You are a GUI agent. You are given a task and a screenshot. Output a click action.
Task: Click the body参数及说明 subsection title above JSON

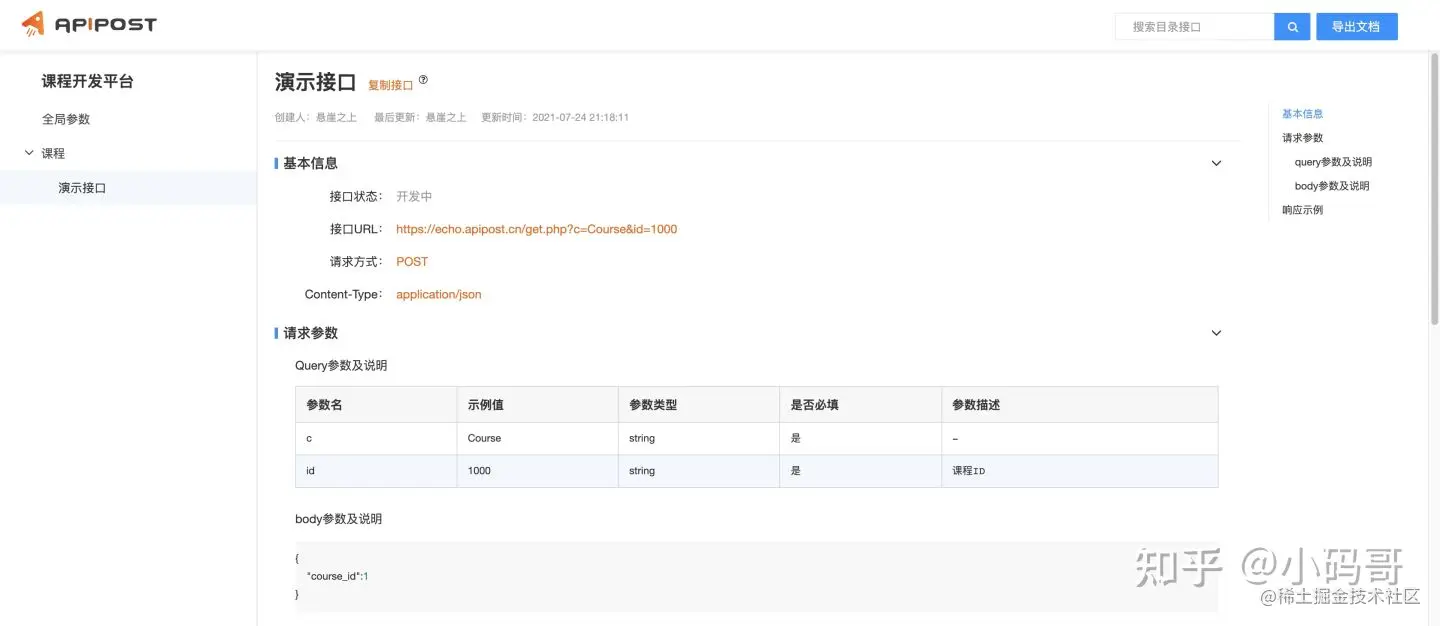click(x=338, y=519)
